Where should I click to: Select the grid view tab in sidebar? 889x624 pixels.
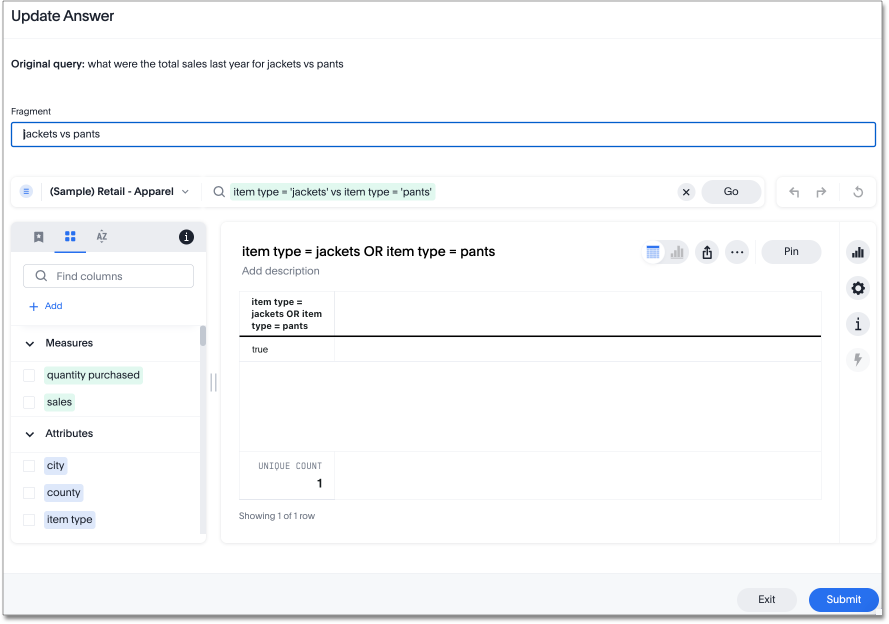(69, 237)
